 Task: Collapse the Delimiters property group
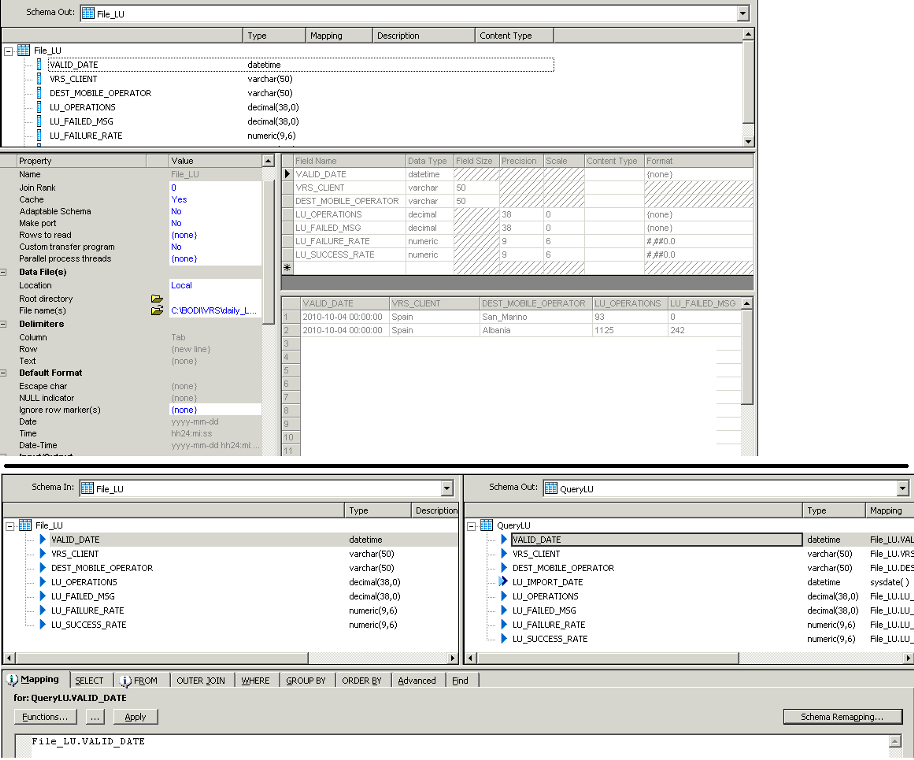click(x=3, y=324)
